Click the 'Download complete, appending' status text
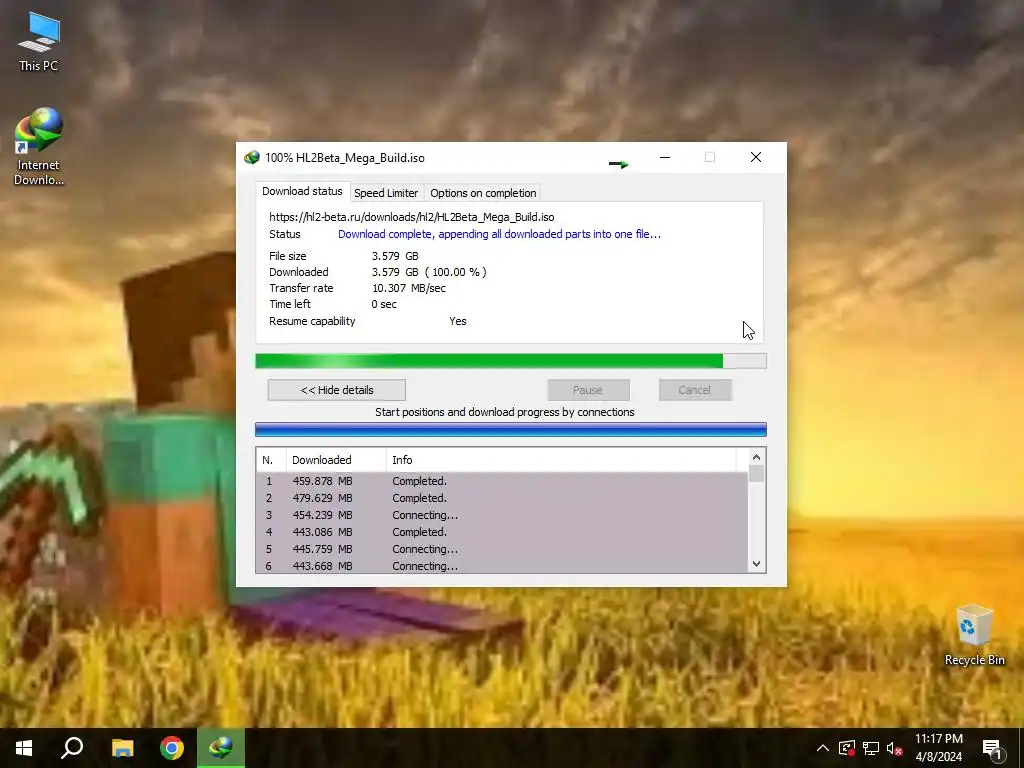 coord(500,234)
